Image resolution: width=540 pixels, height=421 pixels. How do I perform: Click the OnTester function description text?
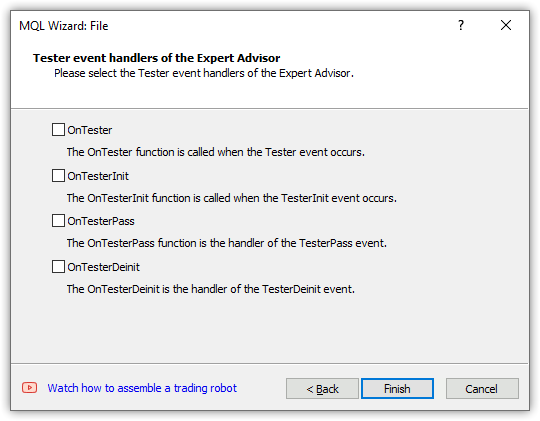(216, 152)
